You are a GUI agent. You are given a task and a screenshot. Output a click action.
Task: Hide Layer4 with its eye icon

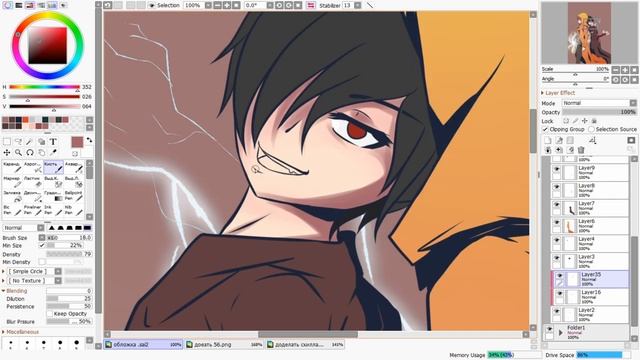[x=557, y=240]
